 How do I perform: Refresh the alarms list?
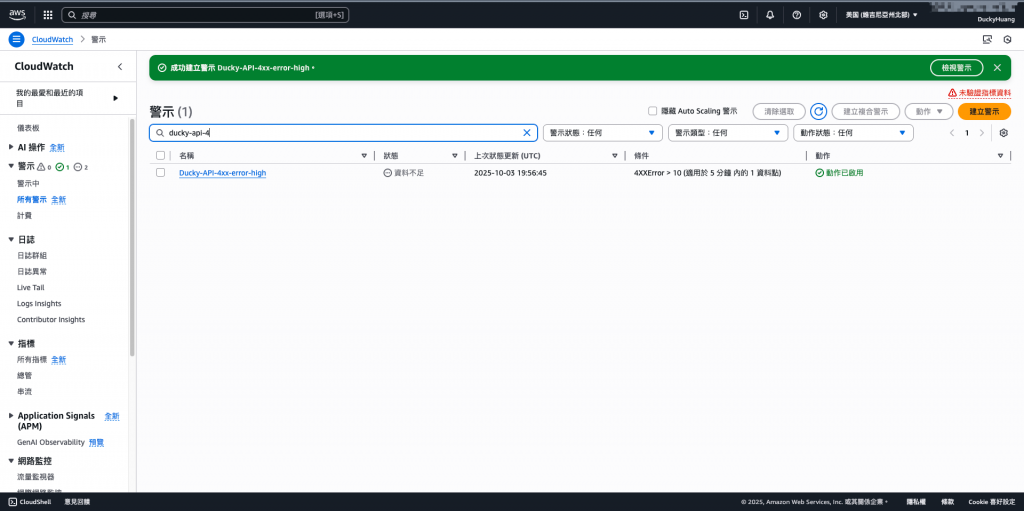pyautogui.click(x=818, y=112)
